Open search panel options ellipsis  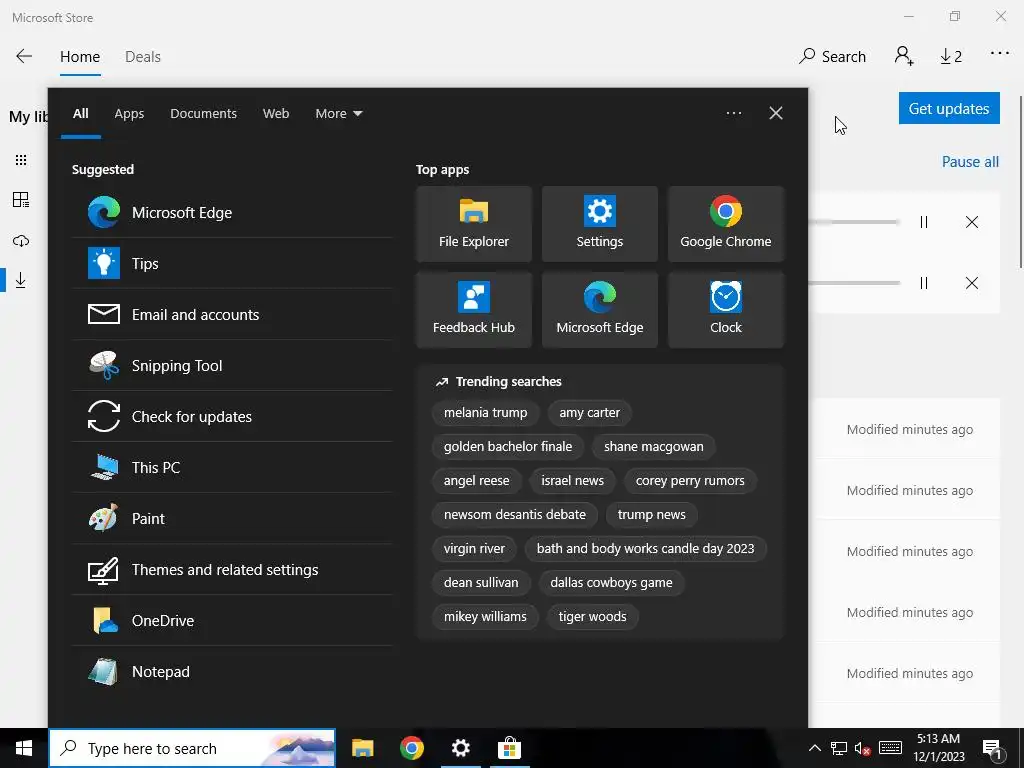(733, 113)
